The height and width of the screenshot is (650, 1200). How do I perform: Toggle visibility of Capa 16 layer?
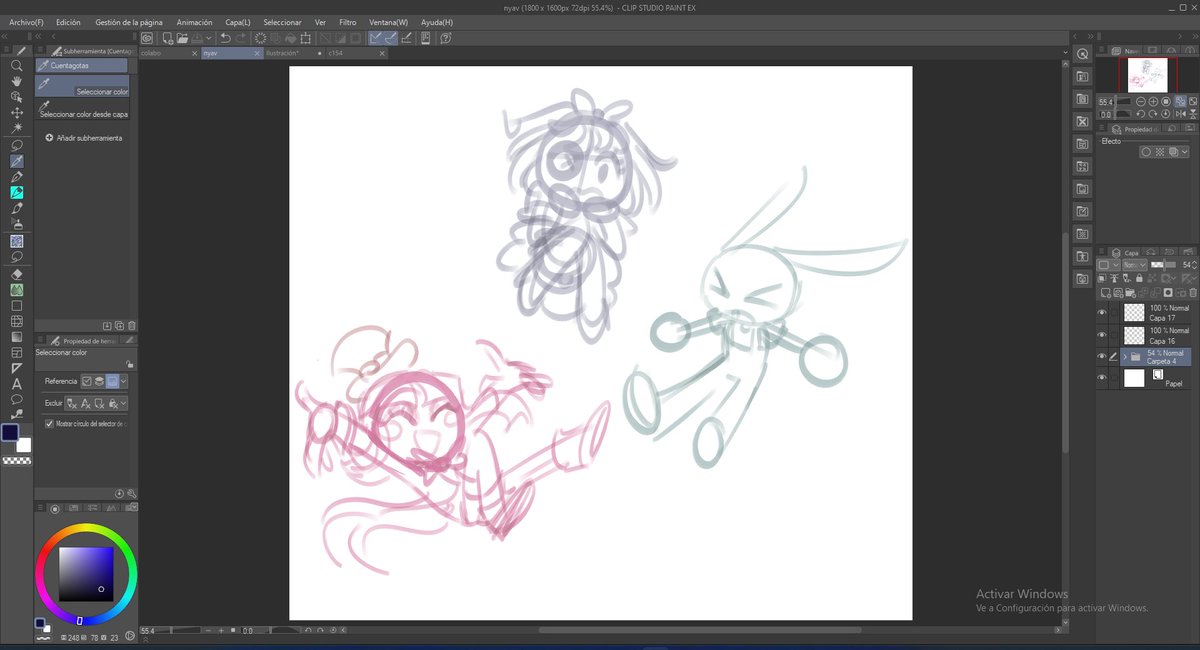1102,335
